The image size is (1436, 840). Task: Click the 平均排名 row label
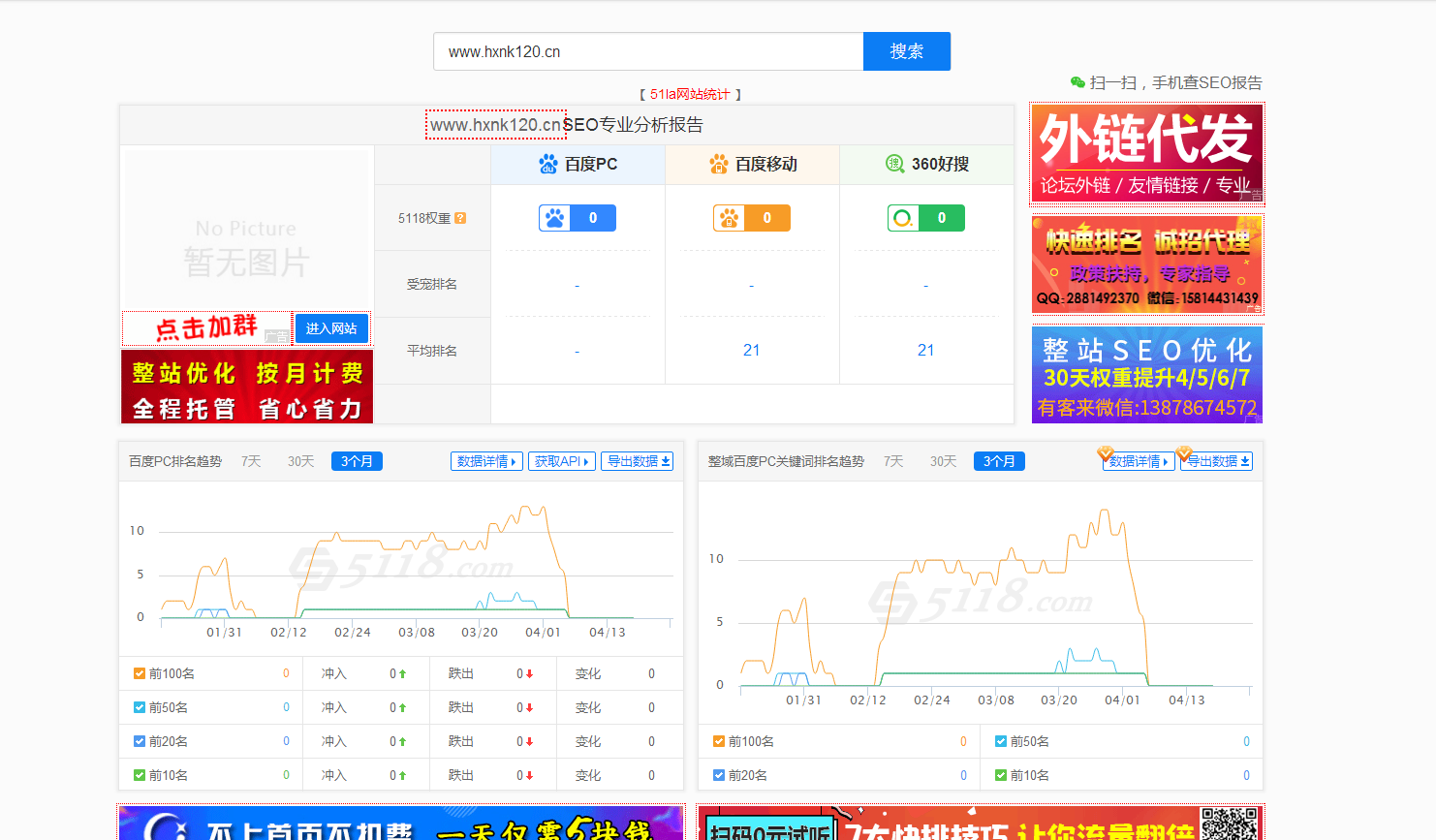pos(432,351)
